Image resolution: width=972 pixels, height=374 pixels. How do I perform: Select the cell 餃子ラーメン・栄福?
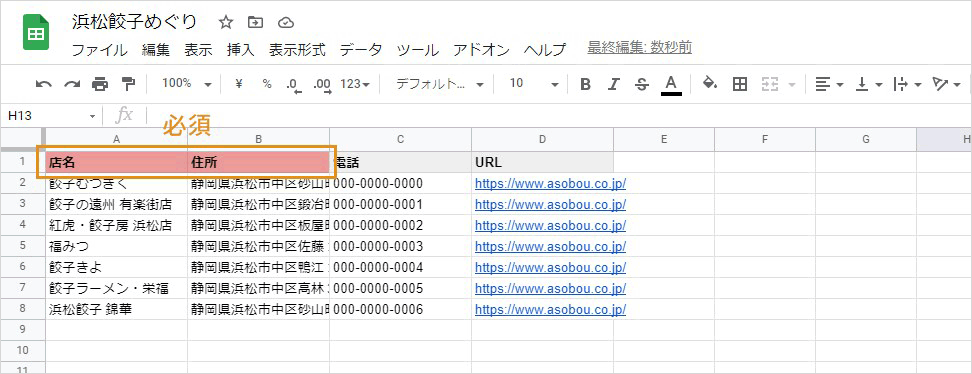pyautogui.click(x=117, y=288)
